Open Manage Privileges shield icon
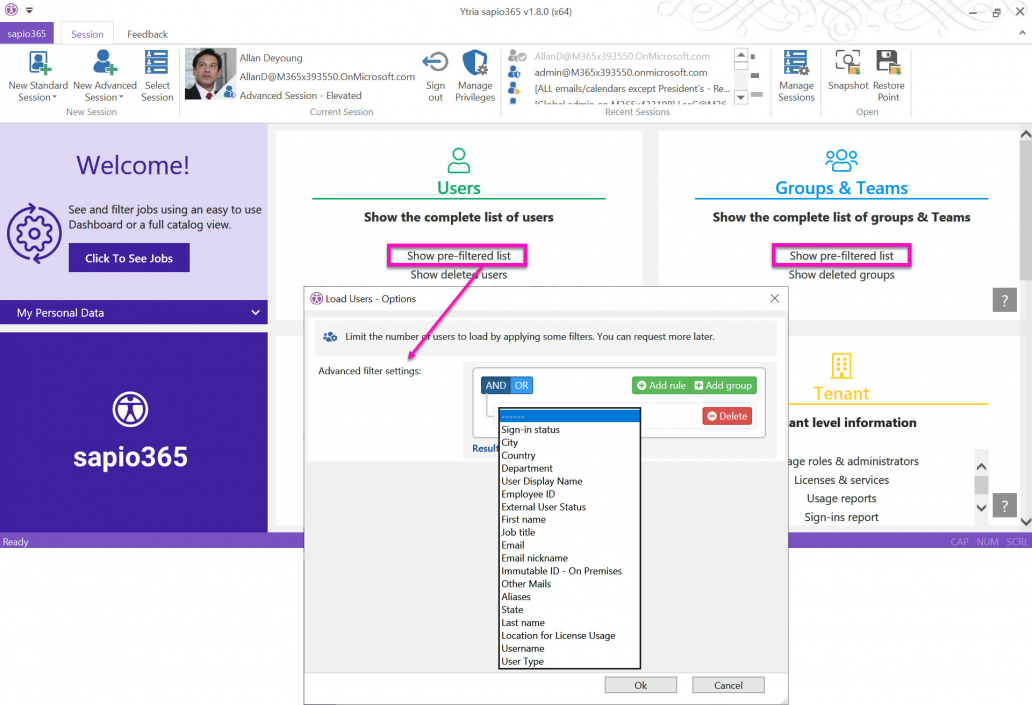 tap(475, 63)
